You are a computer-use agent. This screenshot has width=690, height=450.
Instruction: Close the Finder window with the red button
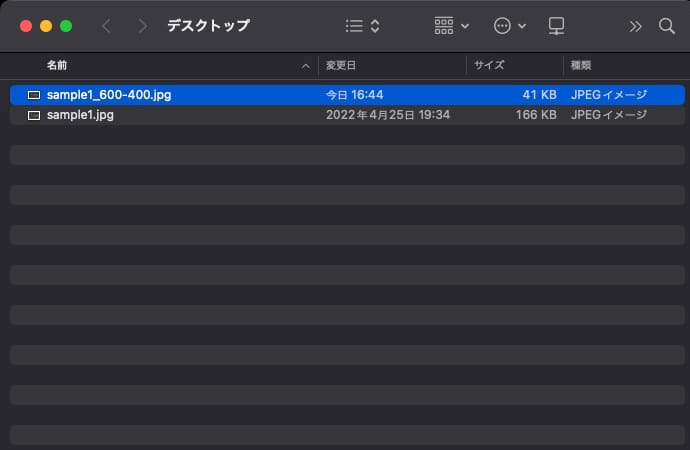pos(26,26)
